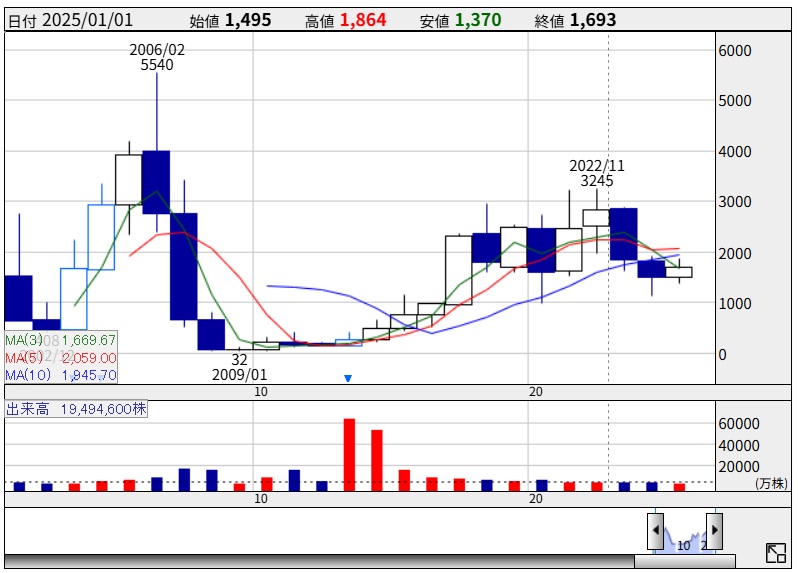Click the 安値 low price value 1,370
This screenshot has width=798, height=573.
pos(478,20)
